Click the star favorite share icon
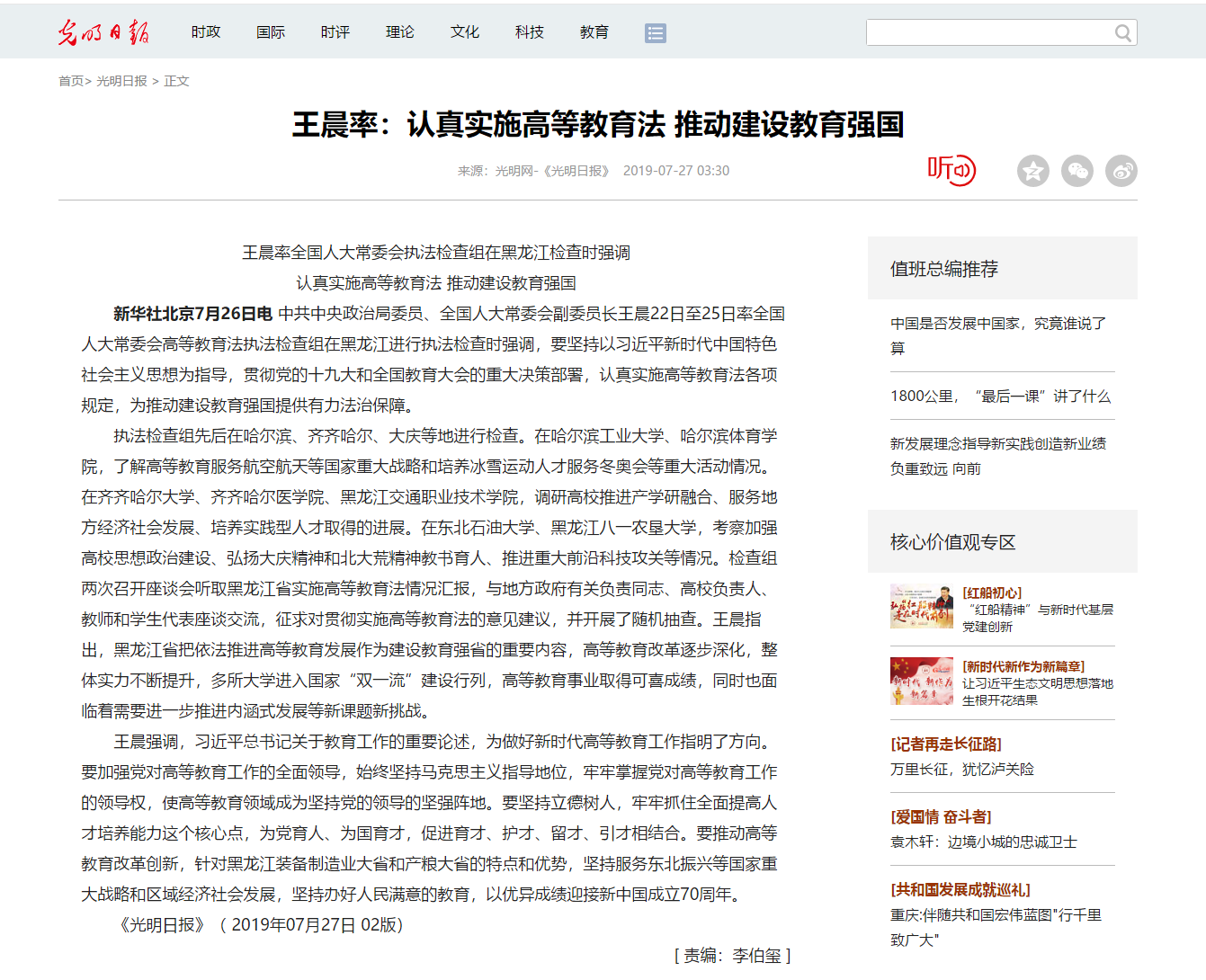 click(x=1032, y=171)
